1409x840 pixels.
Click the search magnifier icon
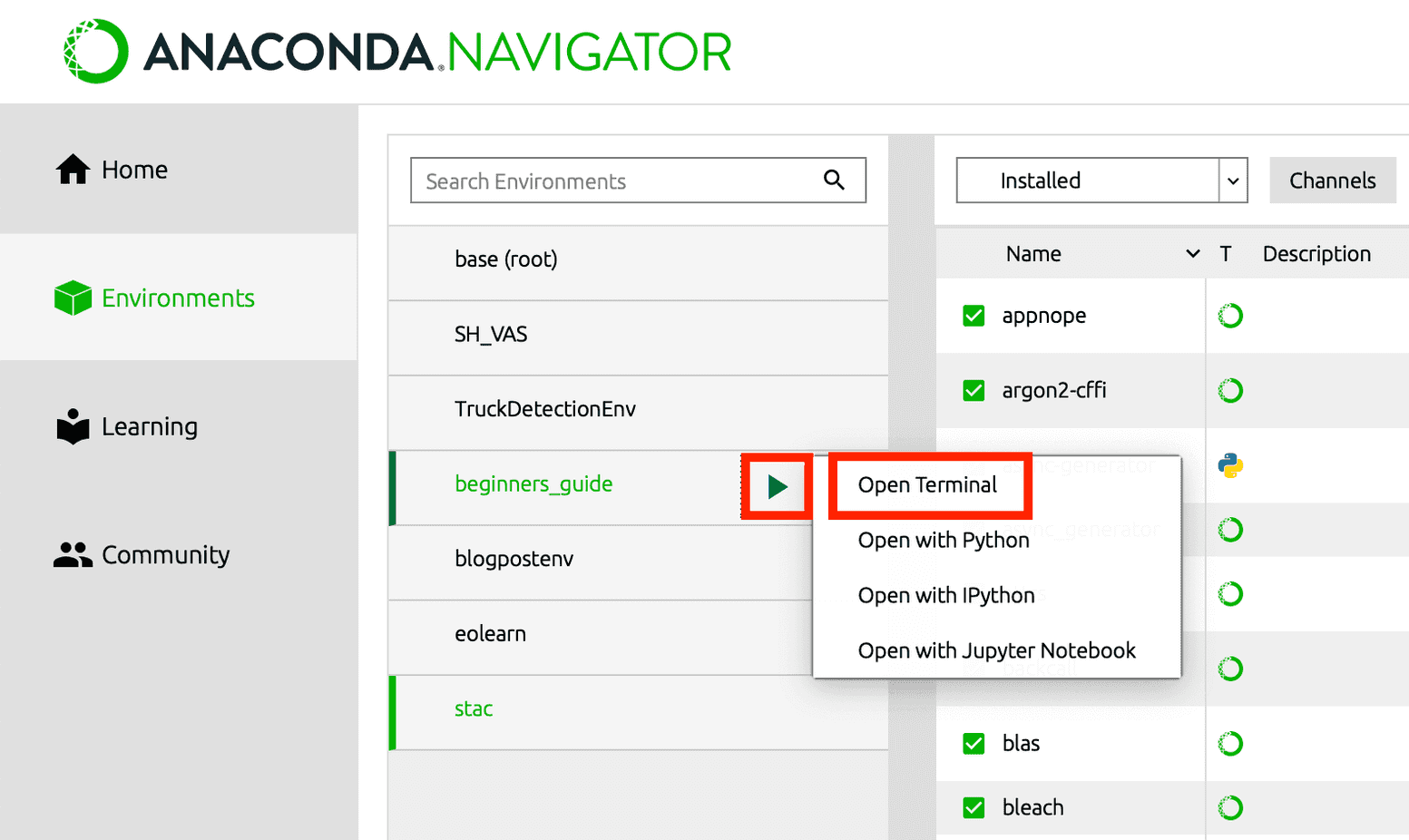coord(834,181)
